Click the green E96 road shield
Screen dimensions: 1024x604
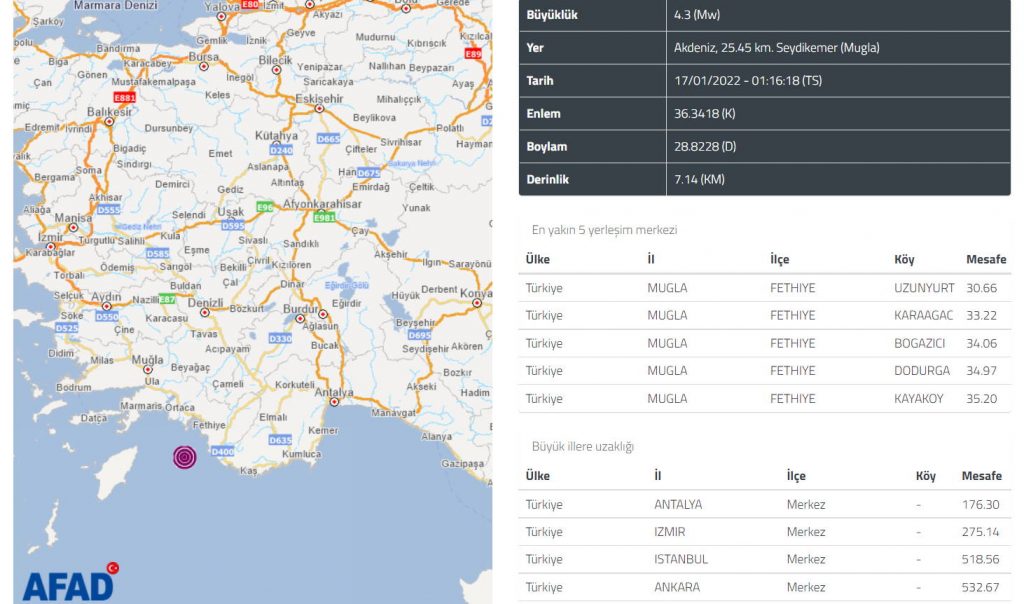(265, 207)
